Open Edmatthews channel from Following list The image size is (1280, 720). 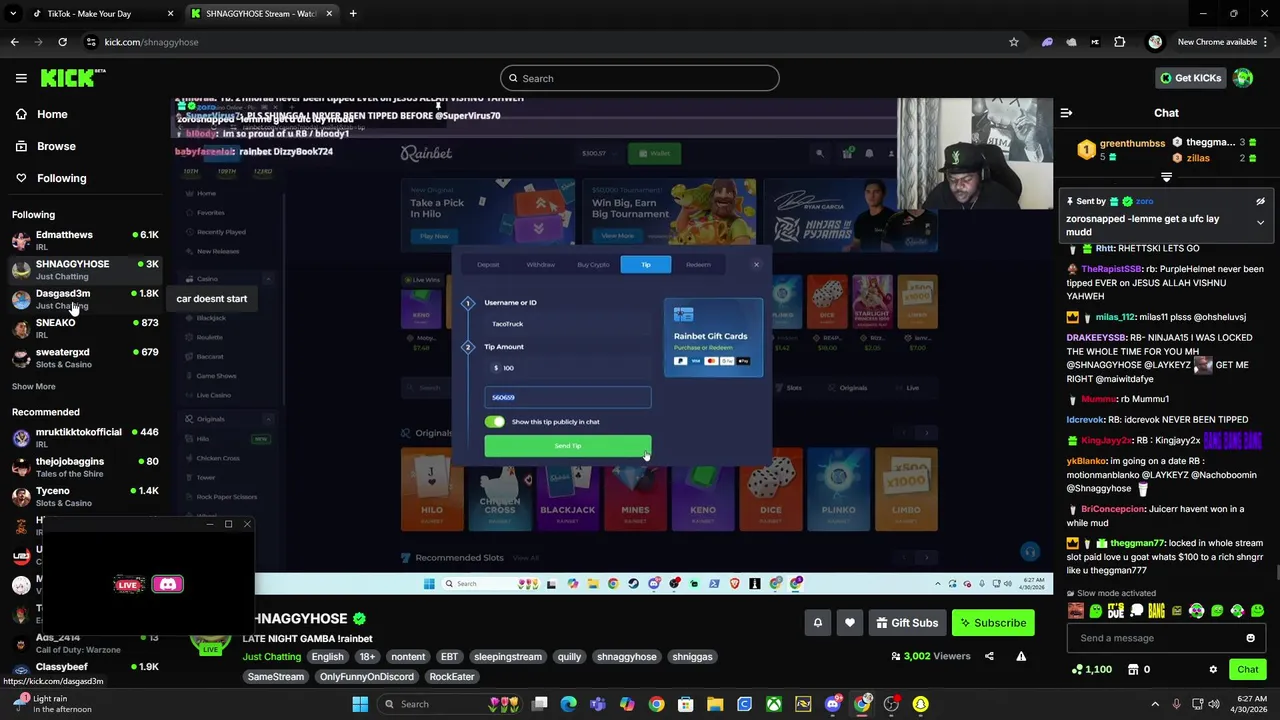click(x=85, y=240)
